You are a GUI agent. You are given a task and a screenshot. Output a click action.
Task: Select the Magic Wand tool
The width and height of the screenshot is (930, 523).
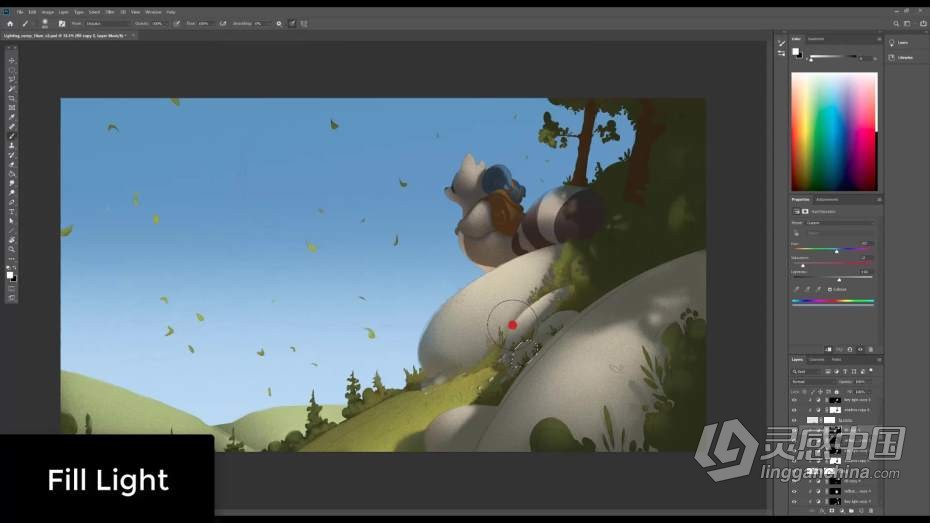pos(12,89)
